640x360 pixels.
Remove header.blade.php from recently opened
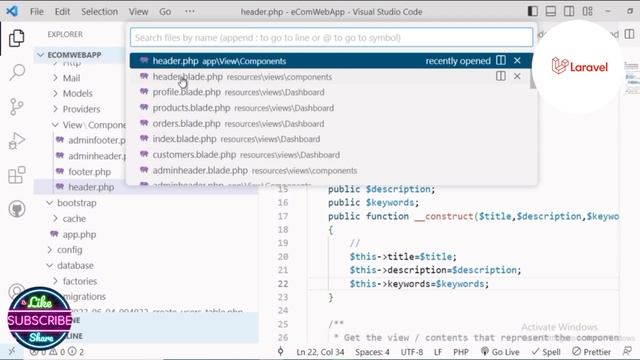(x=517, y=76)
